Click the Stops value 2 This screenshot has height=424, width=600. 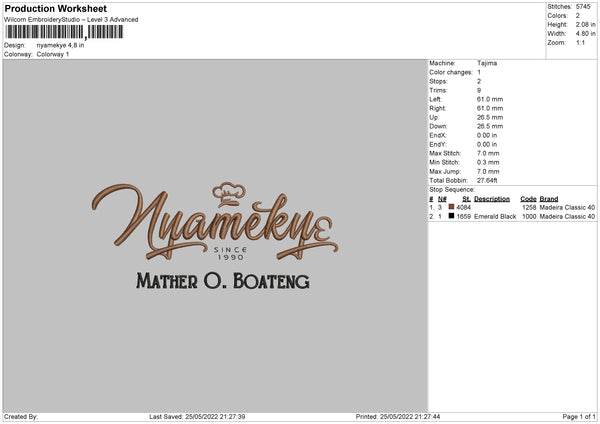(x=479, y=82)
